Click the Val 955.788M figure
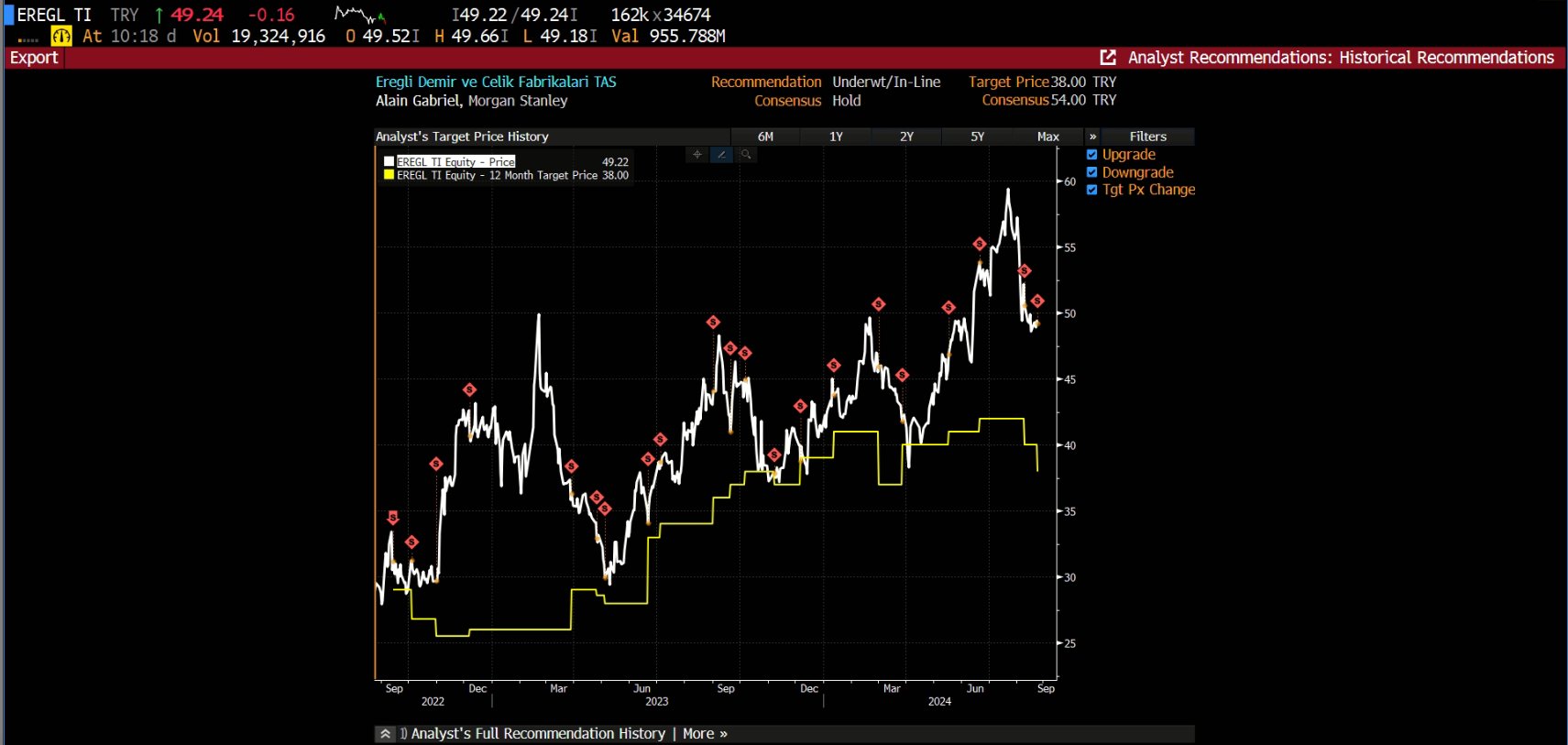Image resolution: width=1568 pixels, height=745 pixels. click(668, 37)
